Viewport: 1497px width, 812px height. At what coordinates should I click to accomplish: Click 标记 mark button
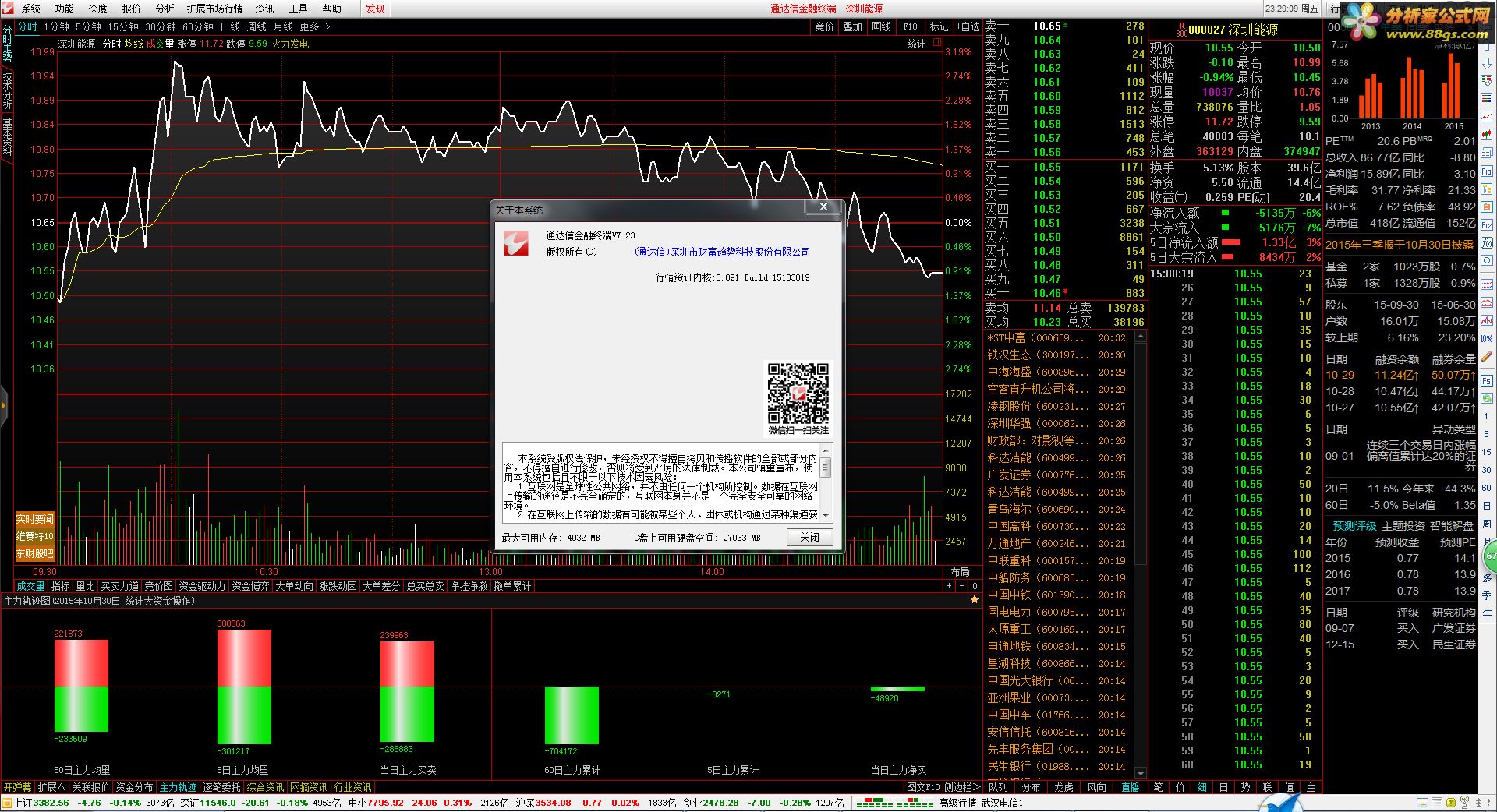click(939, 26)
